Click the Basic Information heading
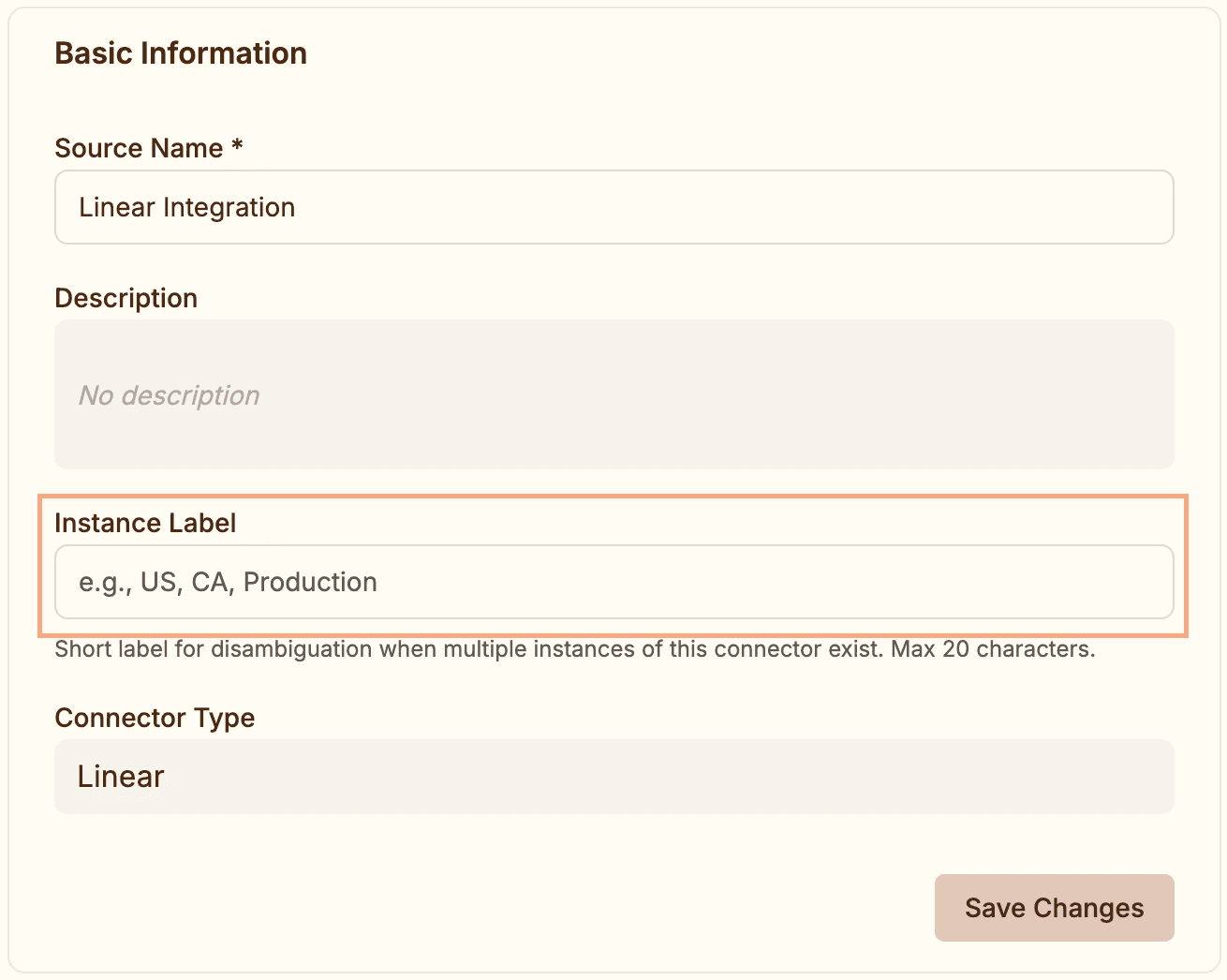This screenshot has width=1227, height=980. (181, 53)
